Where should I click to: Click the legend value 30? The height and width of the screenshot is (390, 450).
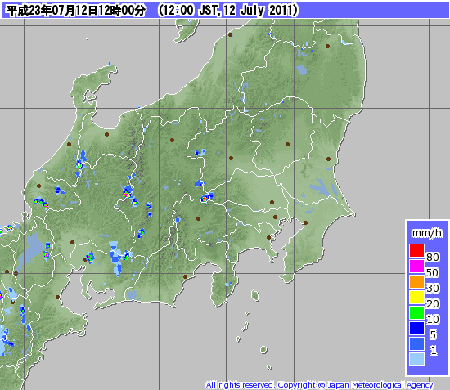tap(433, 288)
